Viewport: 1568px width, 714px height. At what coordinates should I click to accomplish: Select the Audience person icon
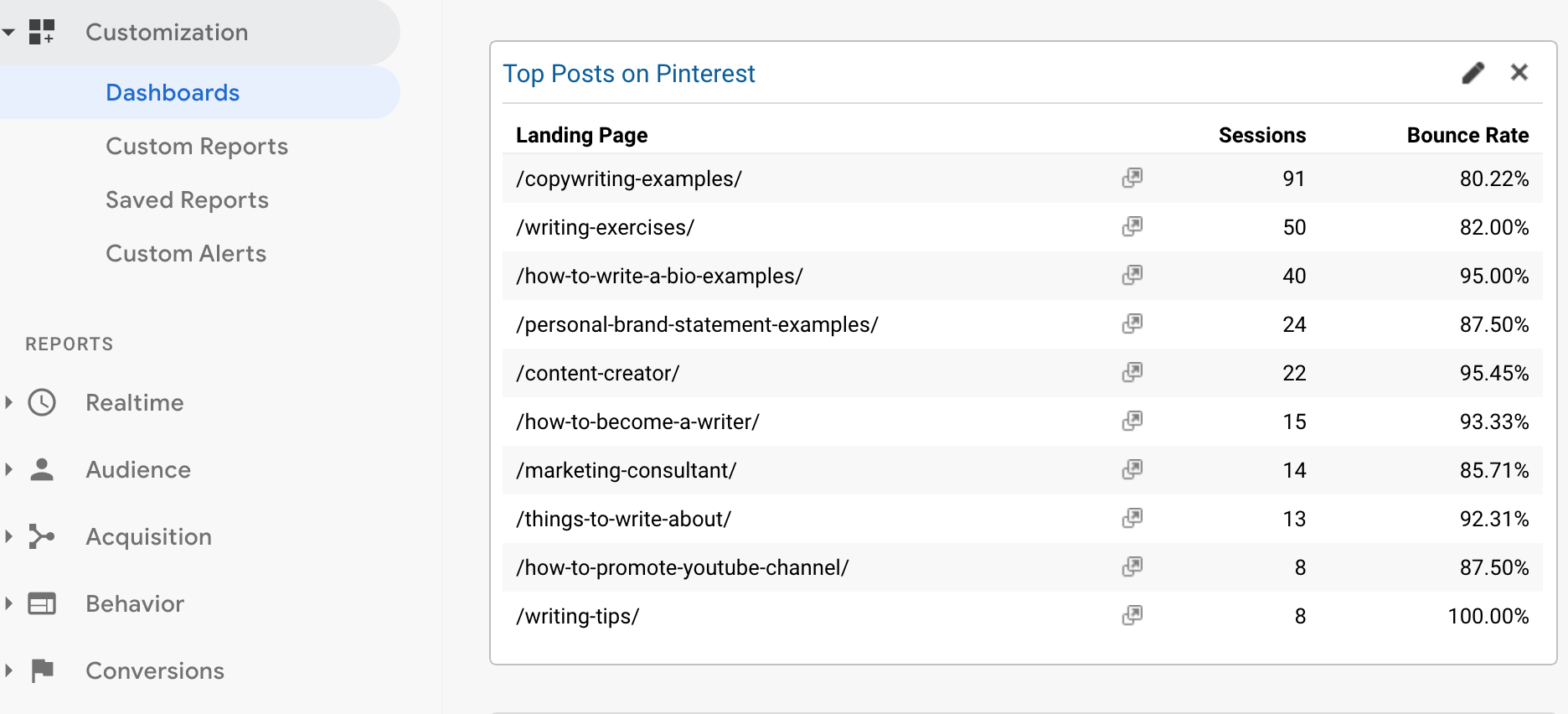click(x=42, y=469)
